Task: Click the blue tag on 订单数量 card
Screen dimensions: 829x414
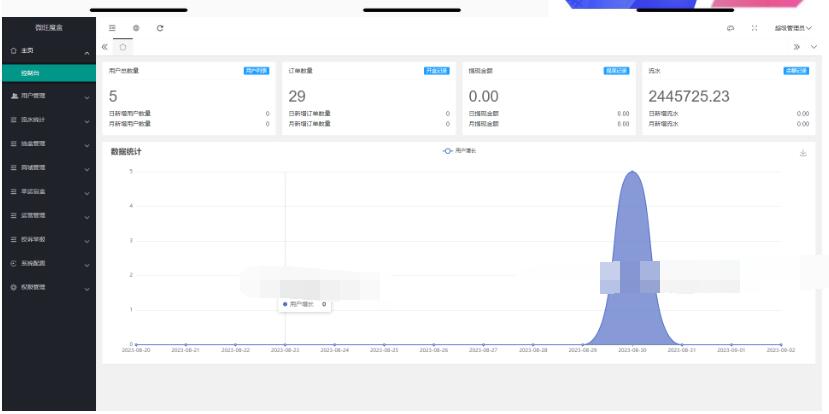Action: (436, 71)
